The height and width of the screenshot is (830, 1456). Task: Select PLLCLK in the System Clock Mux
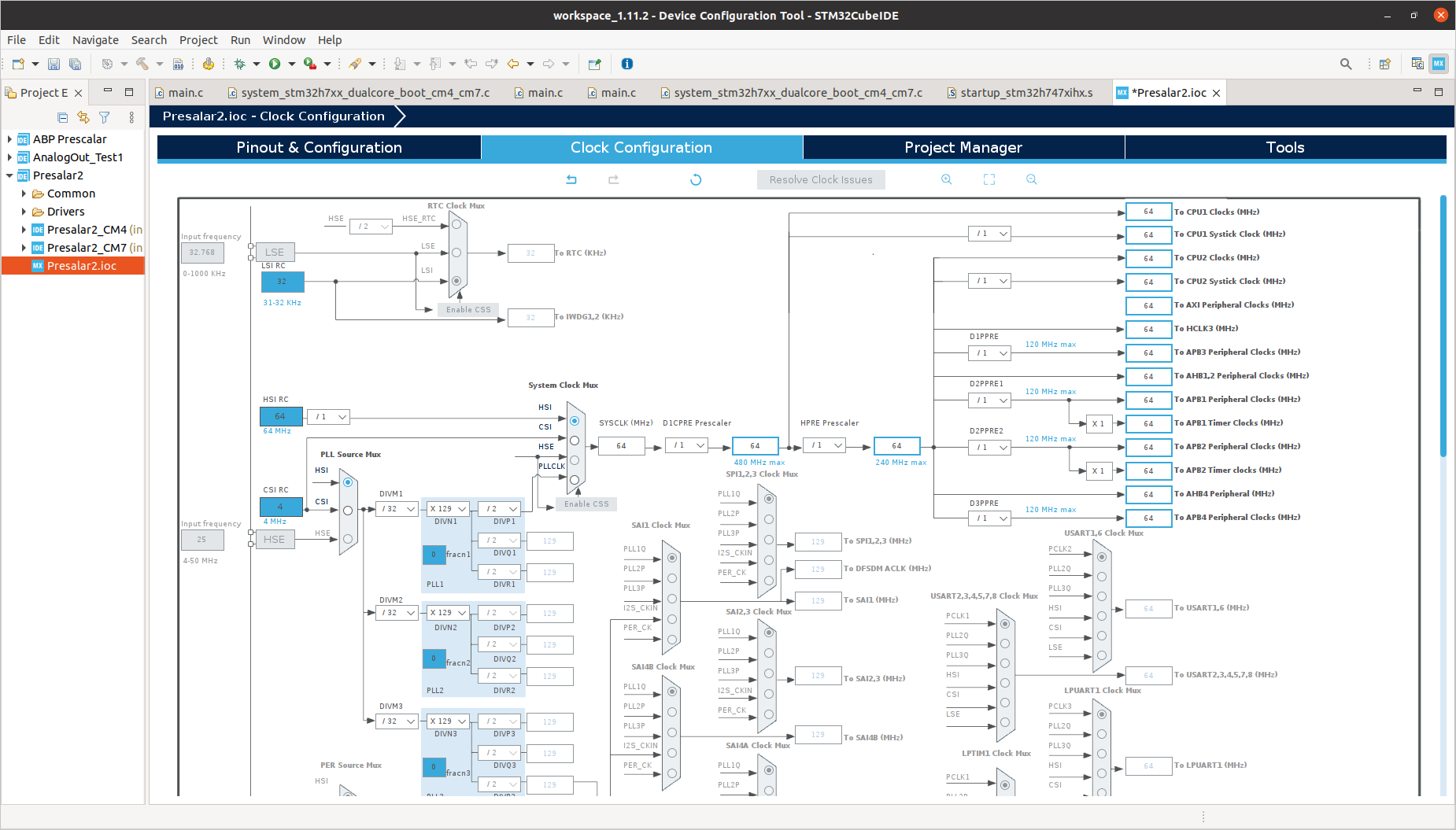[575, 479]
